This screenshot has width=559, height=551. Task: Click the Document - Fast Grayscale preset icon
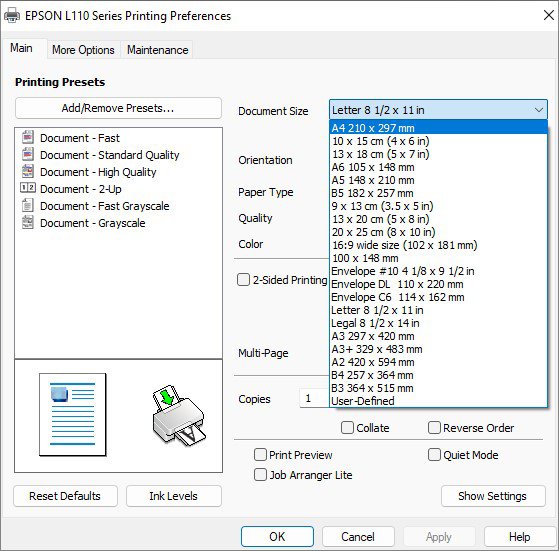28,205
